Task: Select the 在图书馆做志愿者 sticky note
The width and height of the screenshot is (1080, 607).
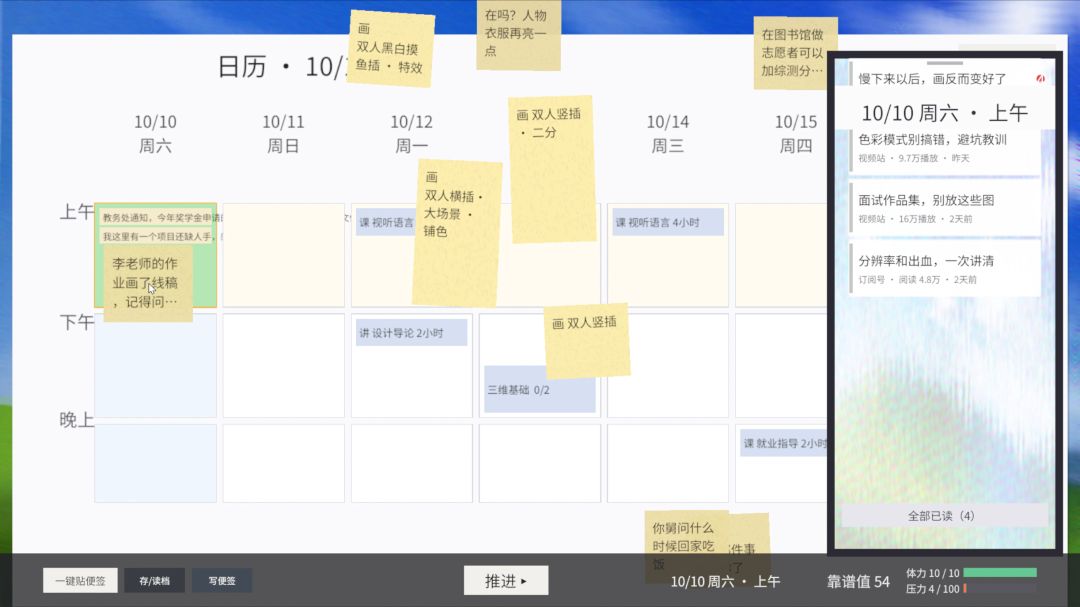Action: 795,52
